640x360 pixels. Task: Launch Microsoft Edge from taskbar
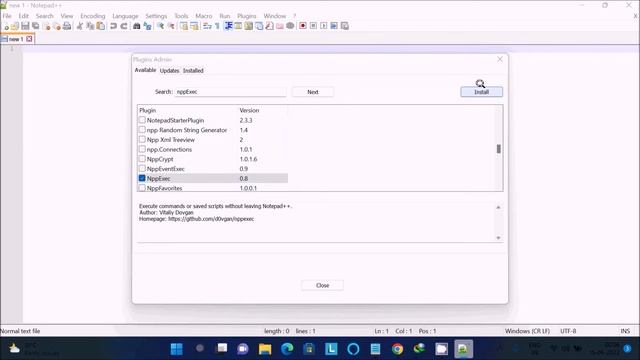pyautogui.click(x=287, y=349)
